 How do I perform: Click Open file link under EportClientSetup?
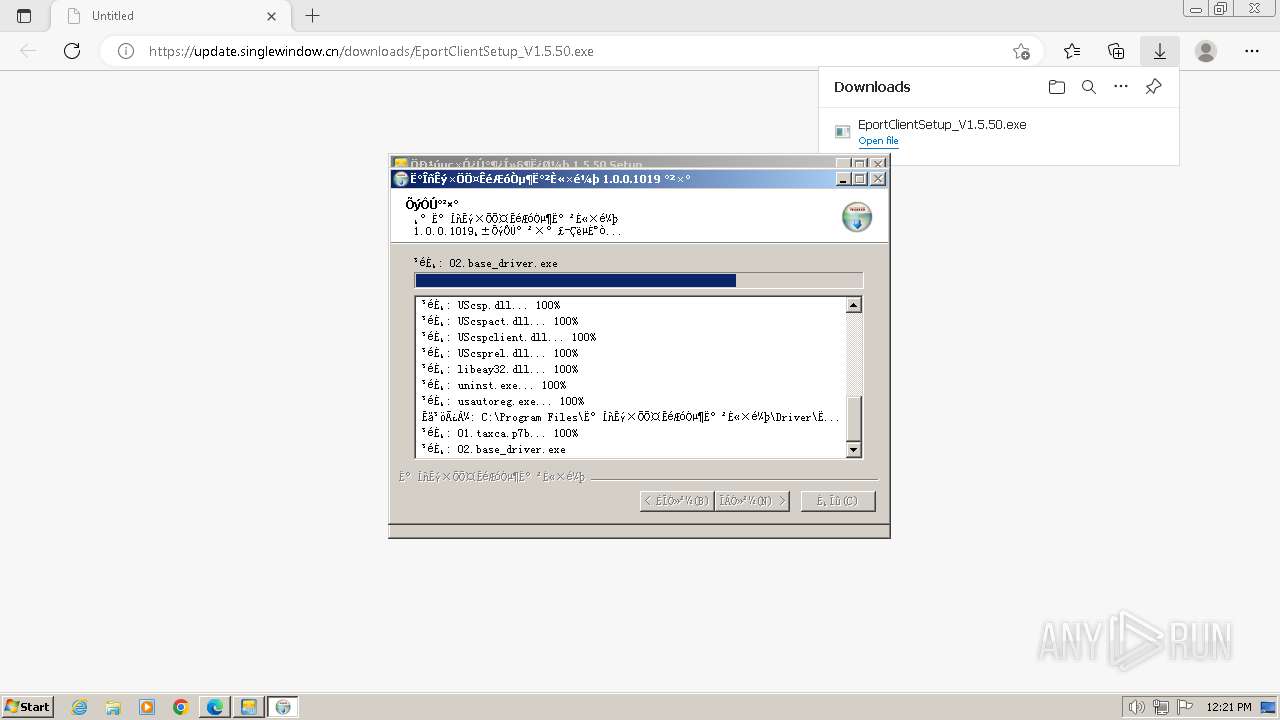pyautogui.click(x=878, y=141)
